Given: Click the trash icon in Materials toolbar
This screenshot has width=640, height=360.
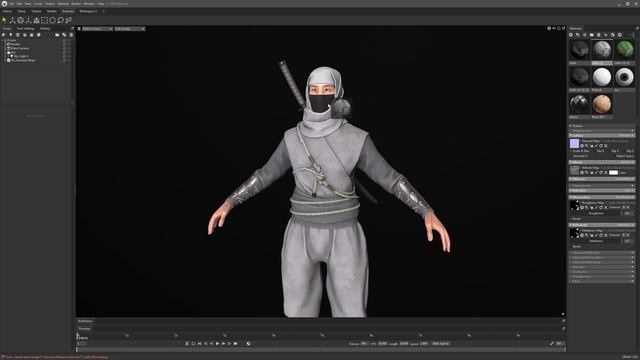Looking at the screenshot, I should coord(599,35).
